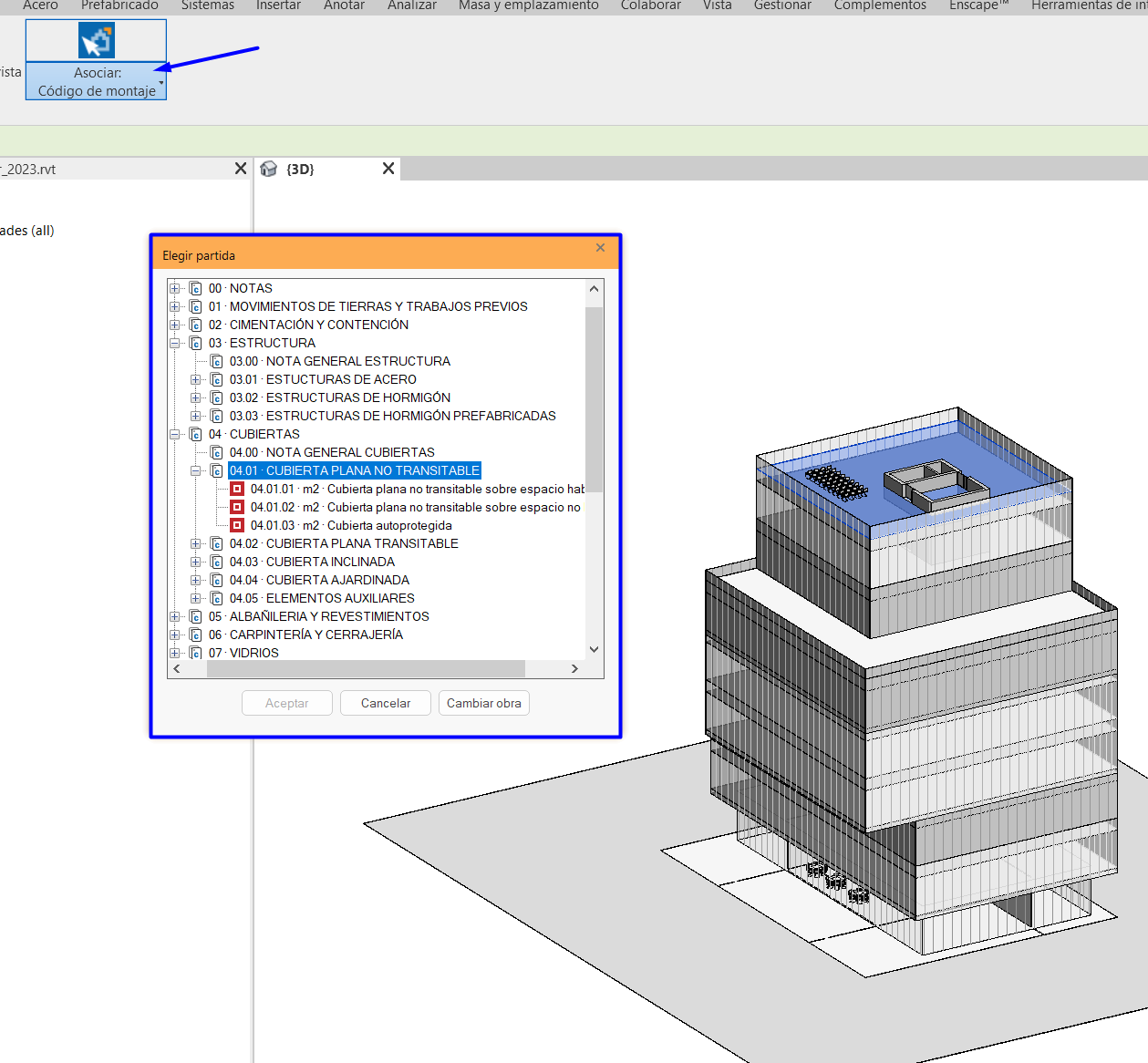Click the tree horizontal scroll right arrow

tap(574, 668)
